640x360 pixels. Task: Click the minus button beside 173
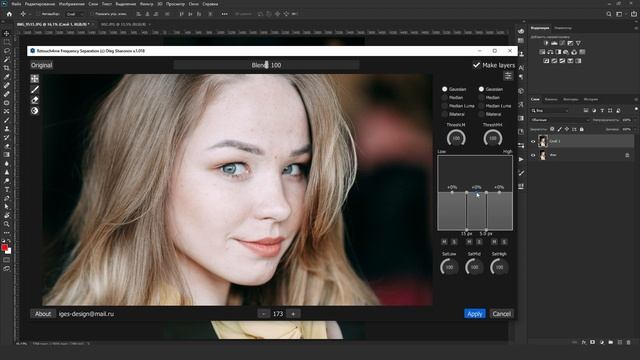pyautogui.click(x=264, y=313)
